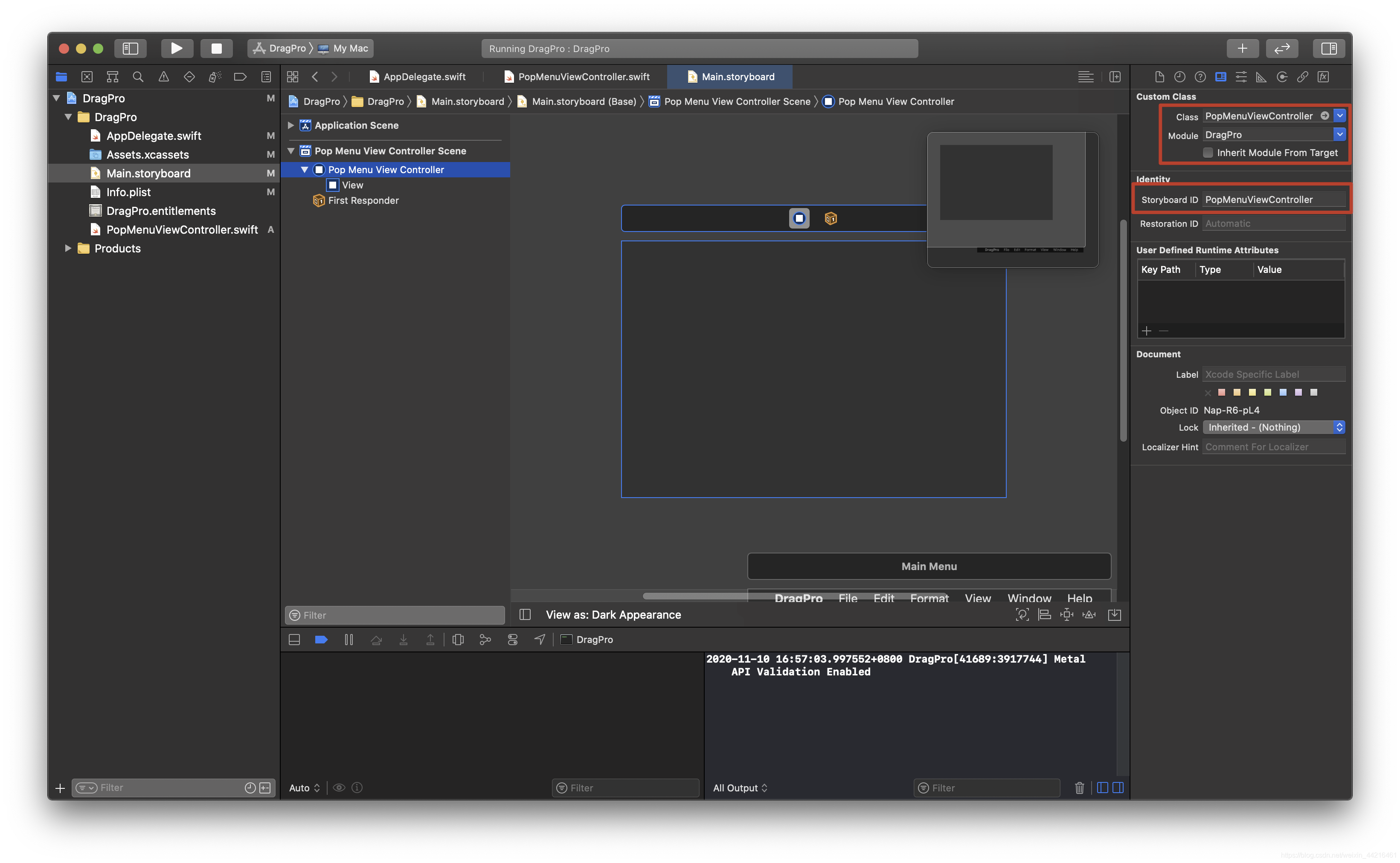The width and height of the screenshot is (1400, 863).
Task: Click the Run (play) button
Action: pos(177,49)
